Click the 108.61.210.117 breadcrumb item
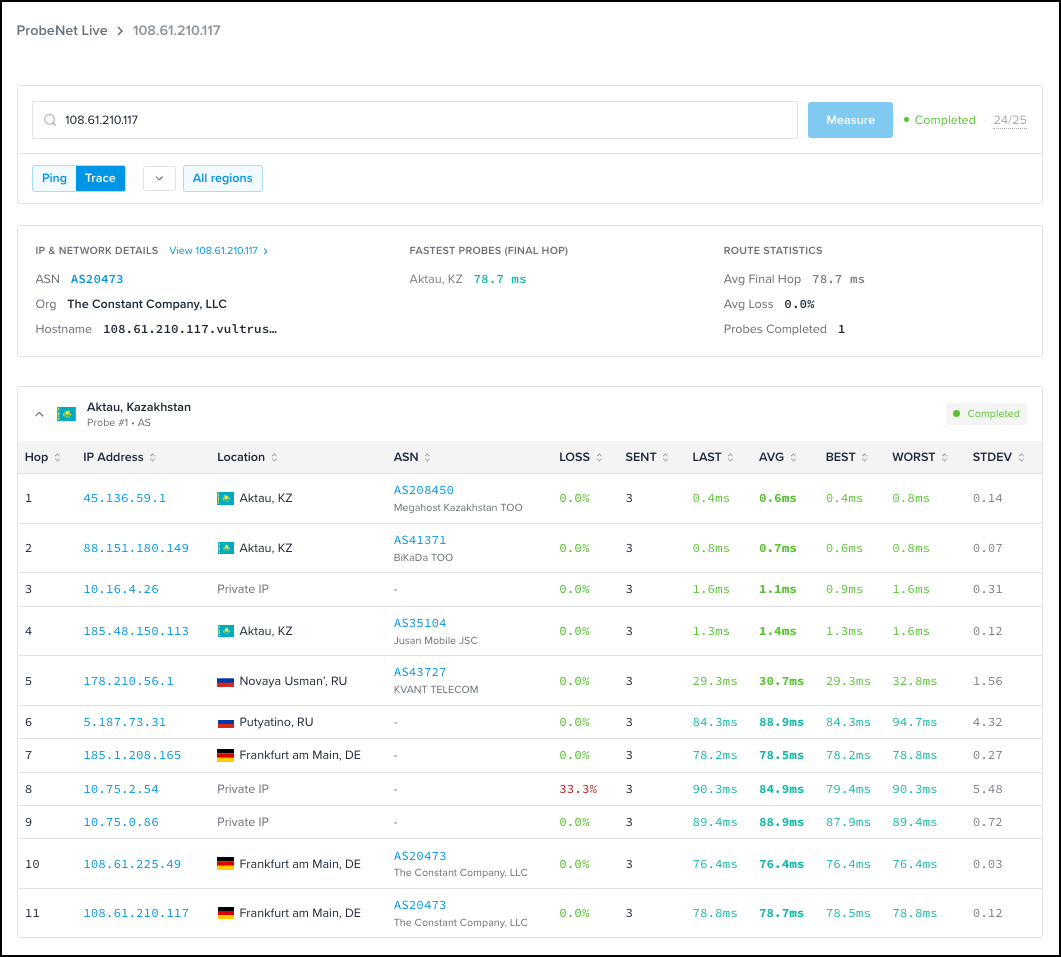Viewport: 1061px width, 957px height. [176, 31]
